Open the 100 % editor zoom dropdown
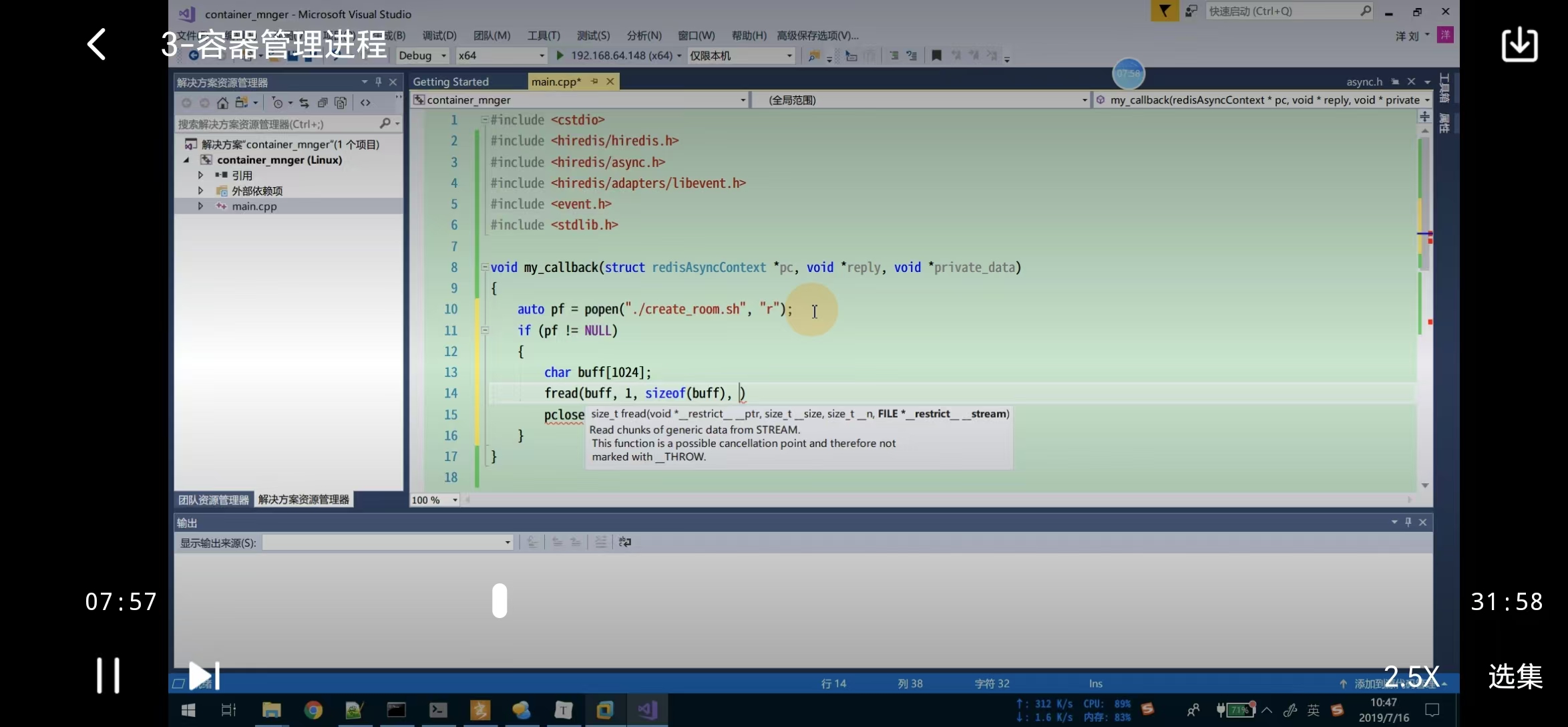 coord(435,500)
